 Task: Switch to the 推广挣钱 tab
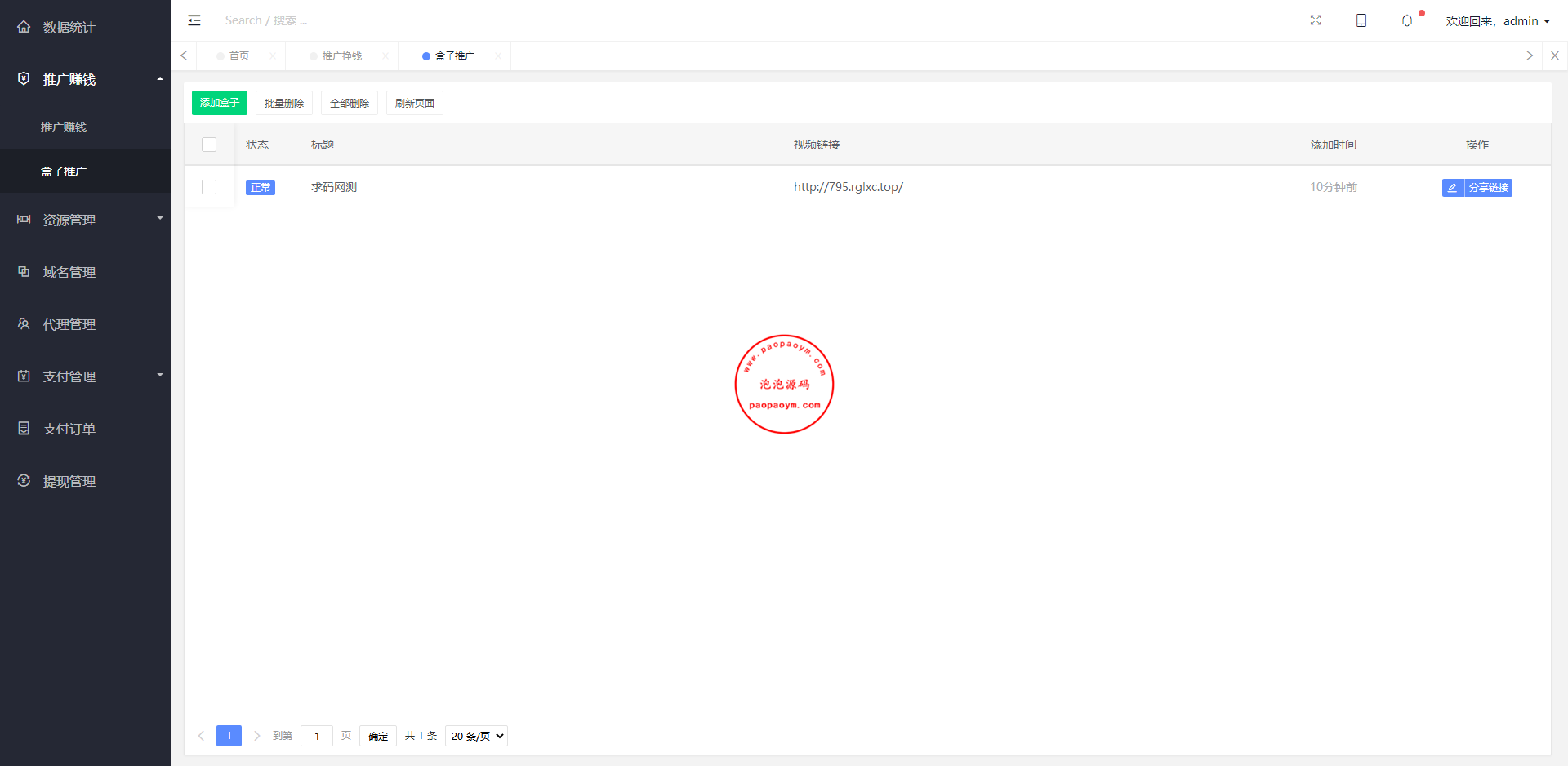click(341, 56)
